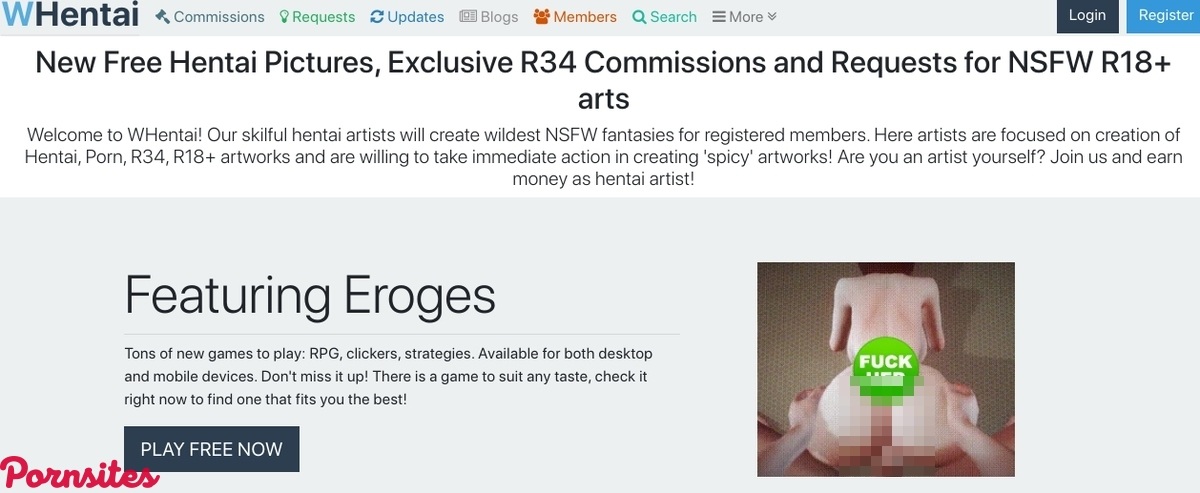
Task: Select the Members navigation text
Action: point(585,17)
